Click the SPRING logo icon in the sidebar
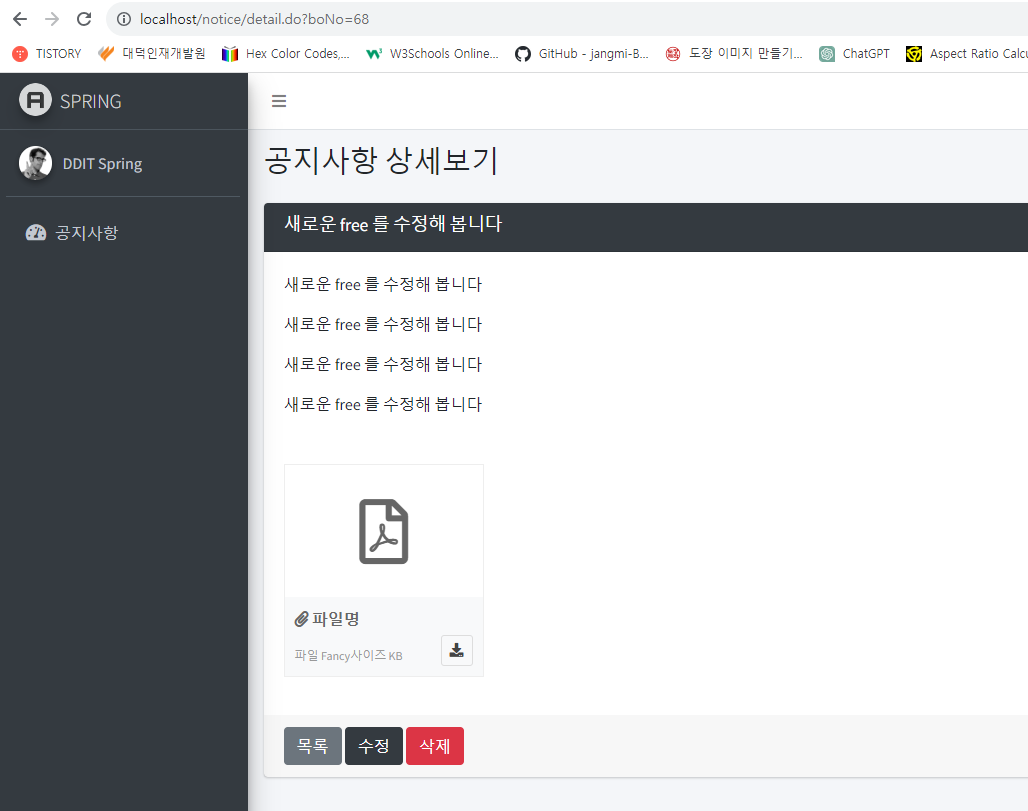Screen dimensions: 1028x811 [35, 100]
